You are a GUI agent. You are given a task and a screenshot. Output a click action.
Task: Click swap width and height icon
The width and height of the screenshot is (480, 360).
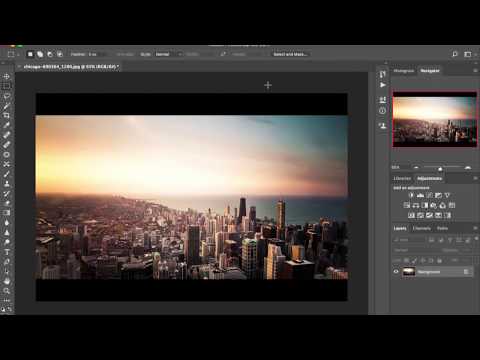coord(223,54)
